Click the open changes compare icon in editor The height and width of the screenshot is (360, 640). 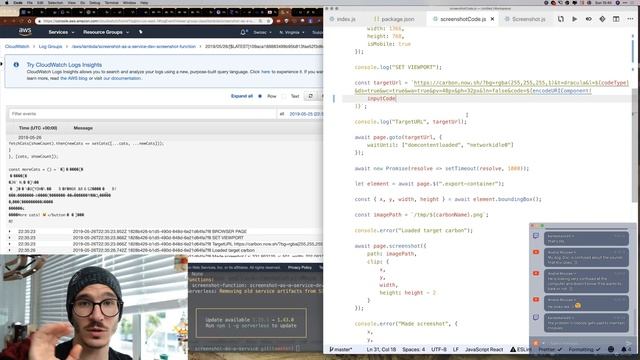561,19
